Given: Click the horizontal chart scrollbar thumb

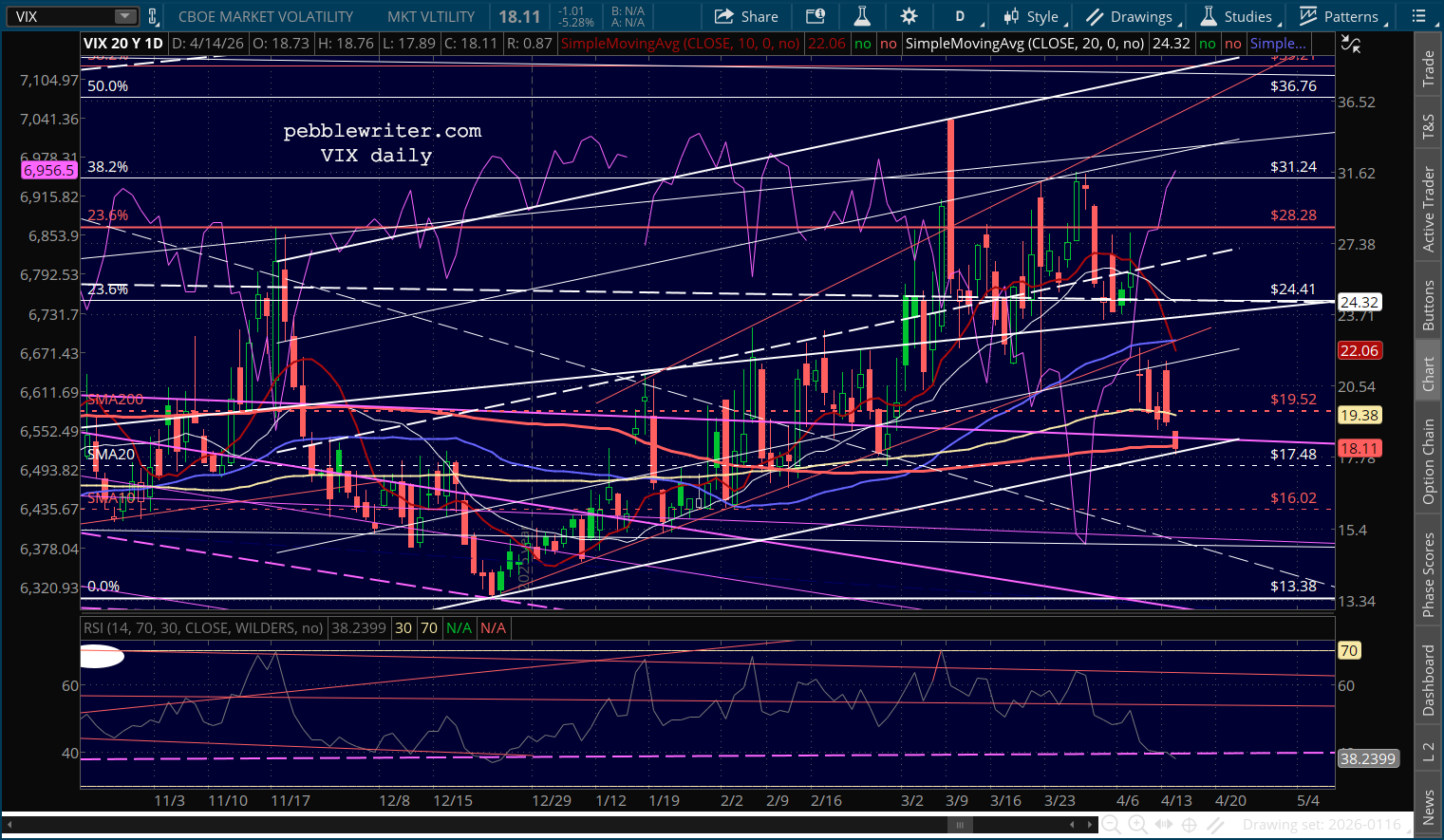Looking at the screenshot, I should (x=959, y=825).
